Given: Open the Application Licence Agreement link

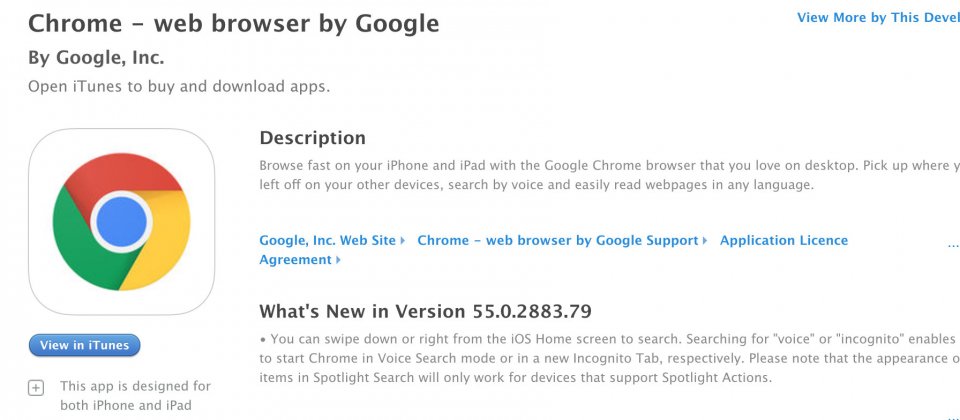Looking at the screenshot, I should [553, 250].
